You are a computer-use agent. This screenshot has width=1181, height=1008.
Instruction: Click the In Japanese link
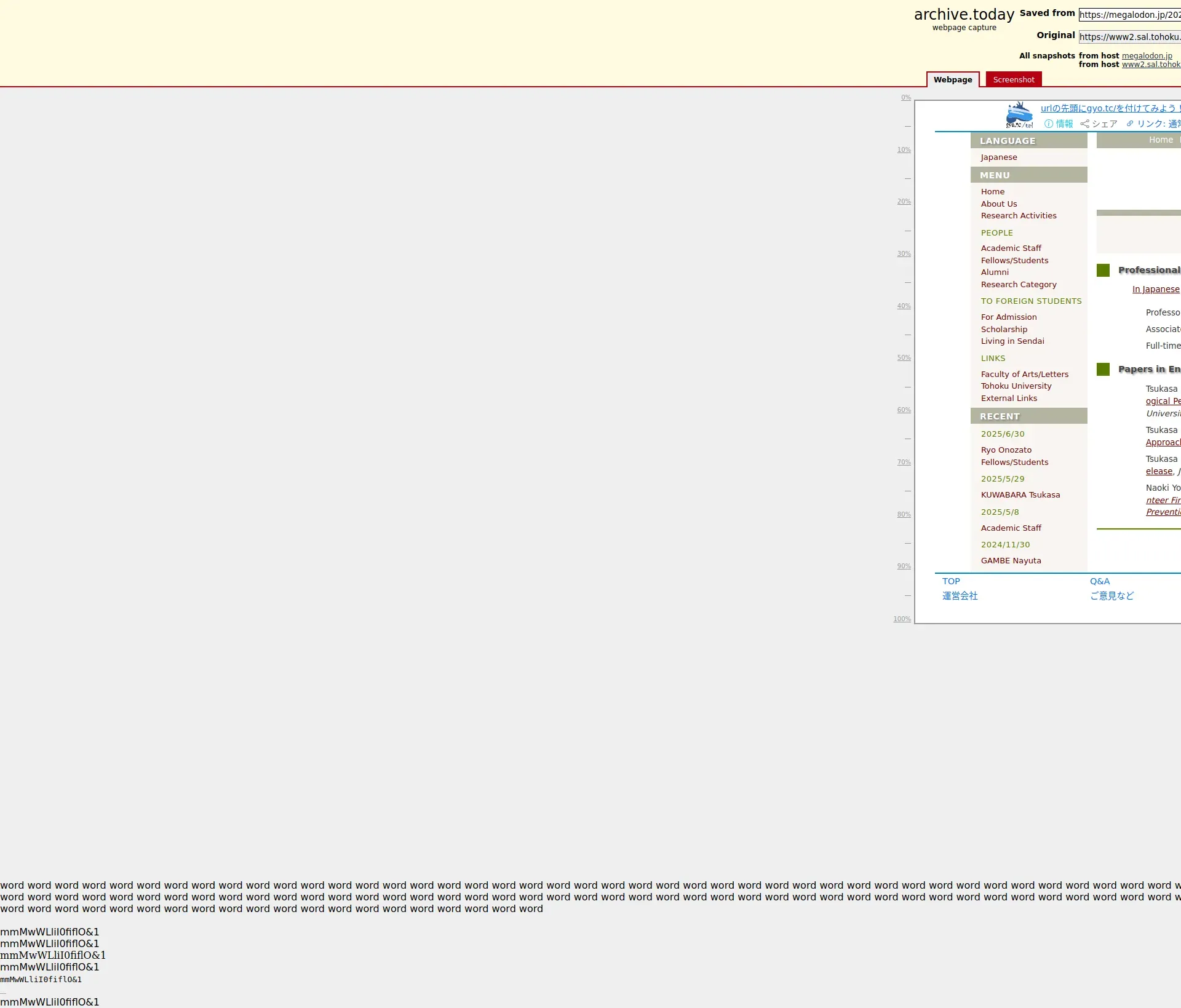(x=1155, y=290)
